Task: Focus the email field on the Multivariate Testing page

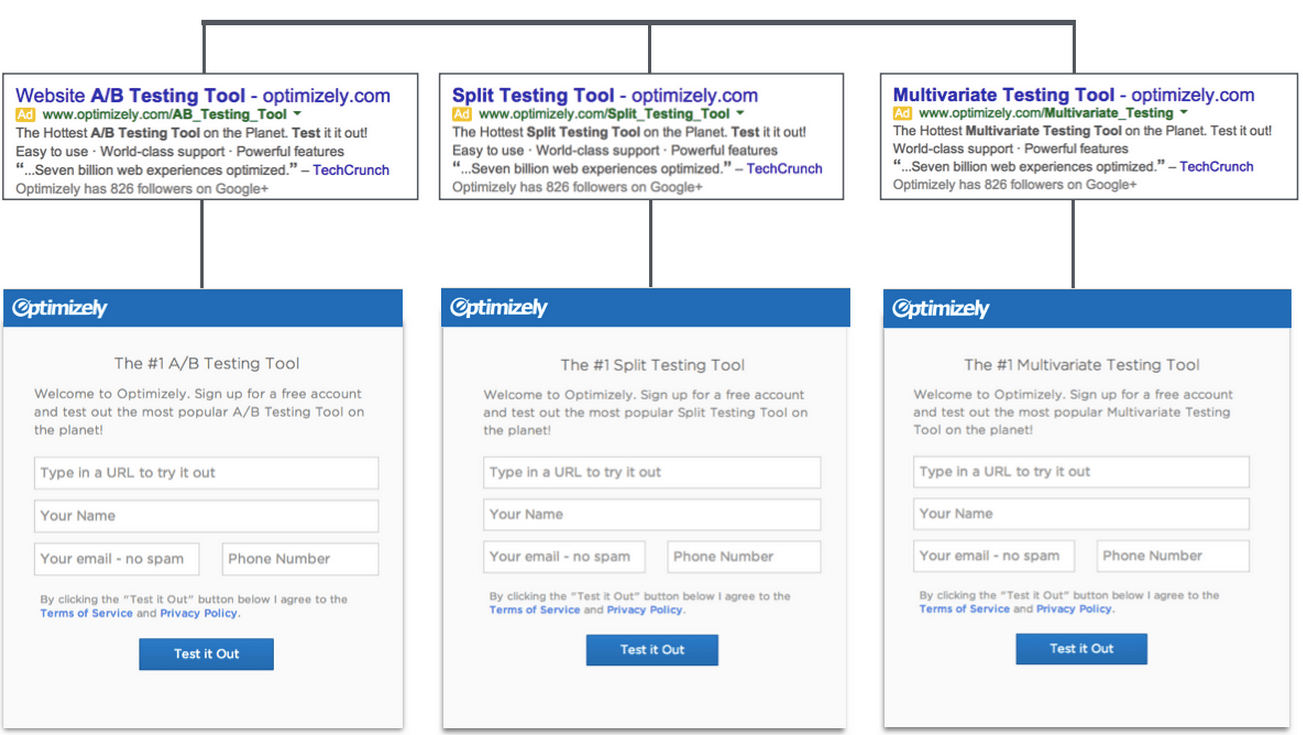Action: point(993,555)
